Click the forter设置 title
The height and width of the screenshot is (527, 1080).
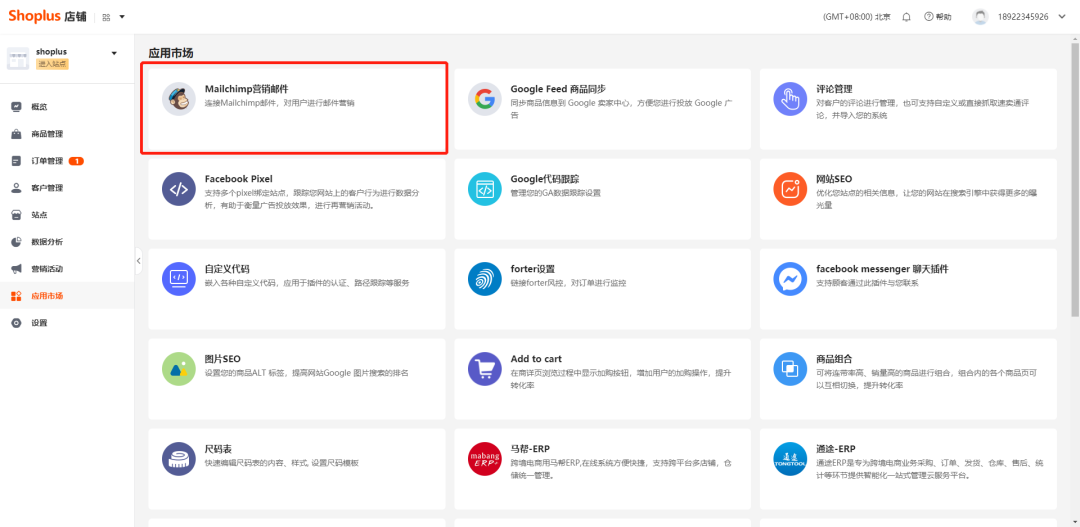[x=532, y=269]
